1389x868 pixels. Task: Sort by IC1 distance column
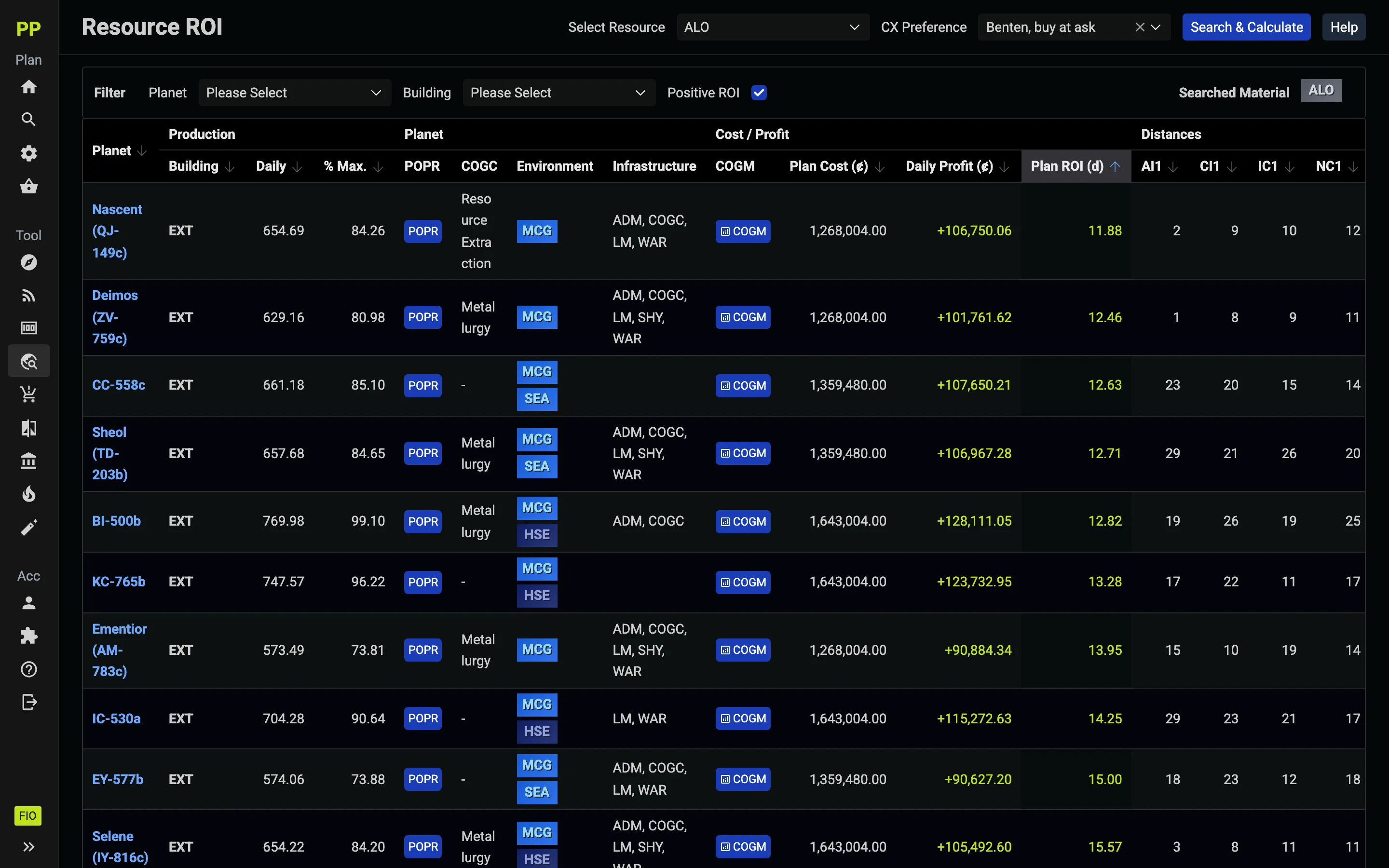pos(1290,166)
